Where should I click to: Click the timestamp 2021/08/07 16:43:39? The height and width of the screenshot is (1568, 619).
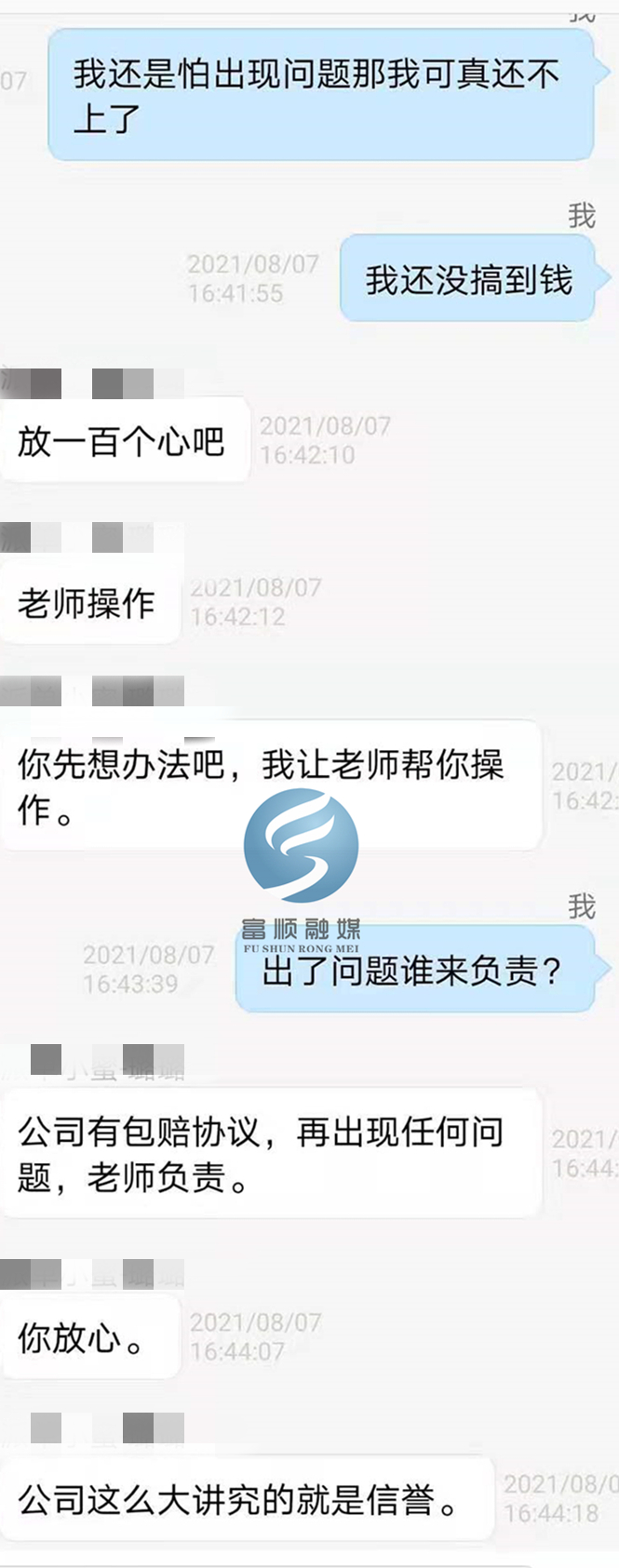pyautogui.click(x=148, y=969)
